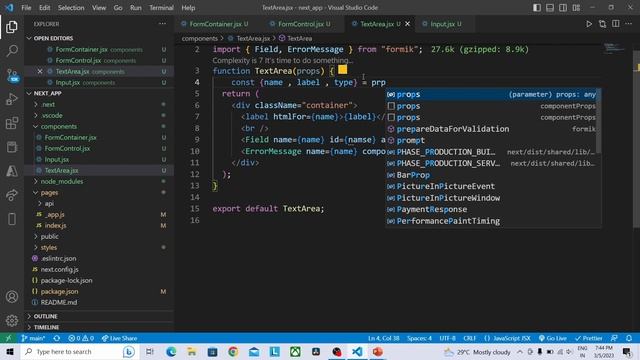Viewport: 640px width, 360px height.
Task: Click Synchronize Changes icon in status bar
Action: pyautogui.click(x=57, y=338)
